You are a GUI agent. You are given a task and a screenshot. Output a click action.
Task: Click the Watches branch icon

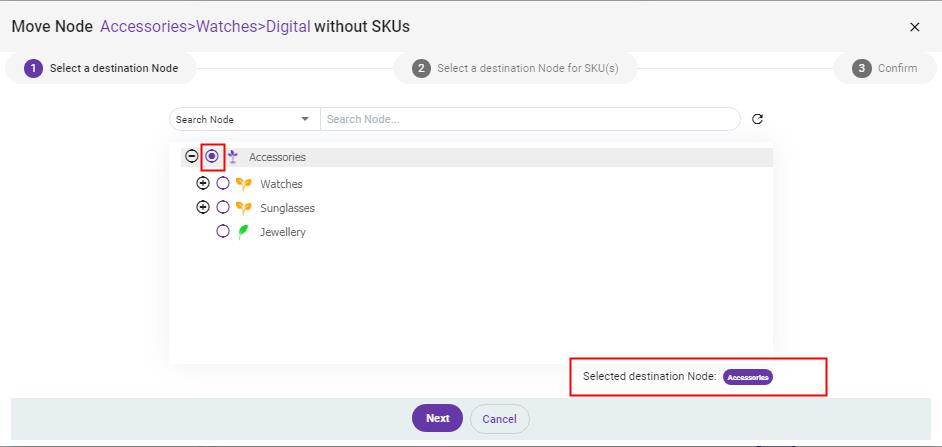(243, 184)
